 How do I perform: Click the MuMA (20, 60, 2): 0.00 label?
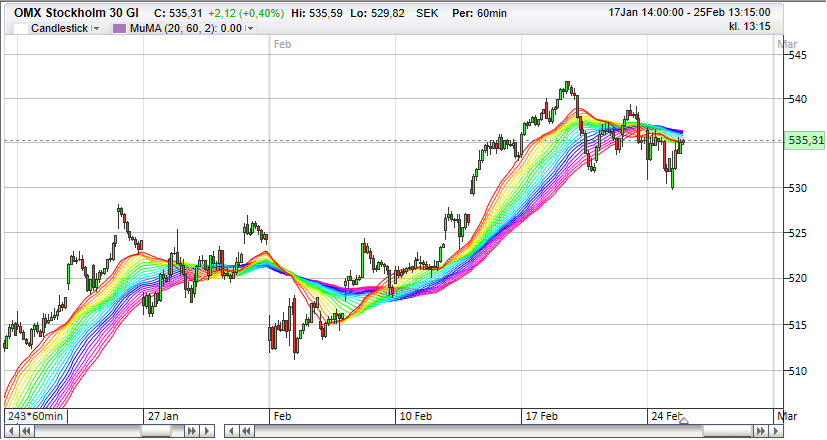[186, 28]
